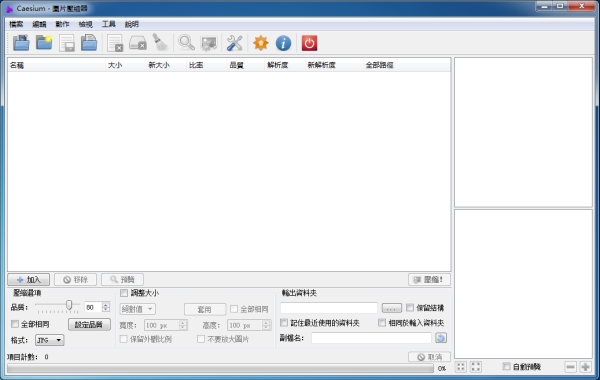Open the 說明 menu

132,24
